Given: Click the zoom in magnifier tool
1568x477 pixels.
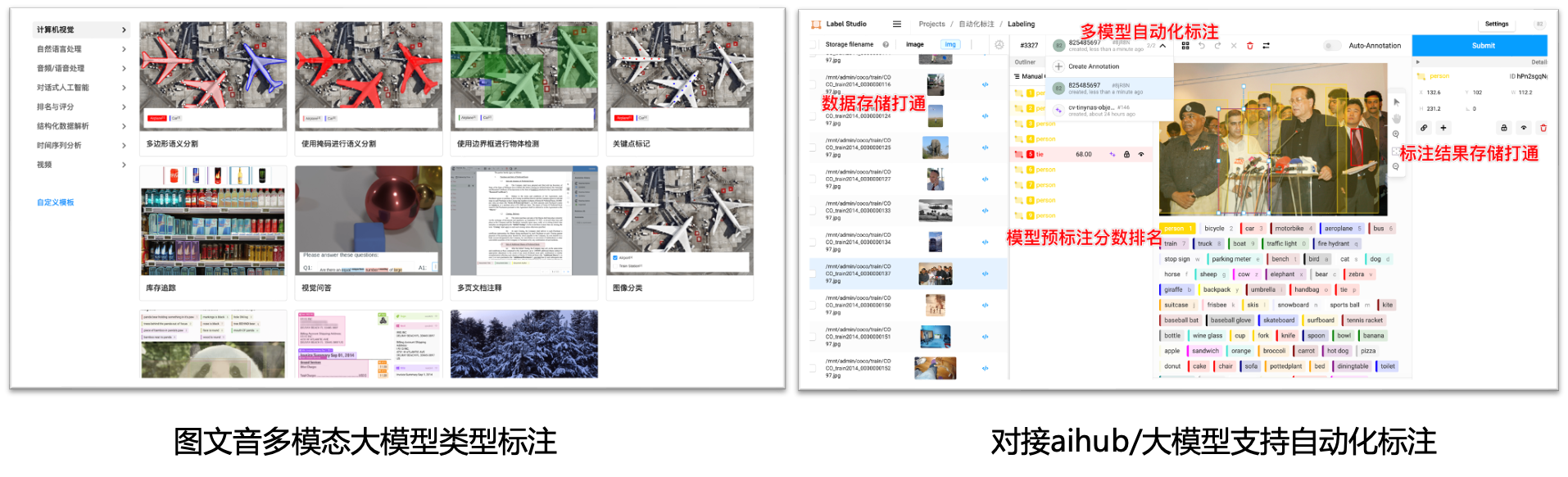Looking at the screenshot, I should pos(1396,134).
